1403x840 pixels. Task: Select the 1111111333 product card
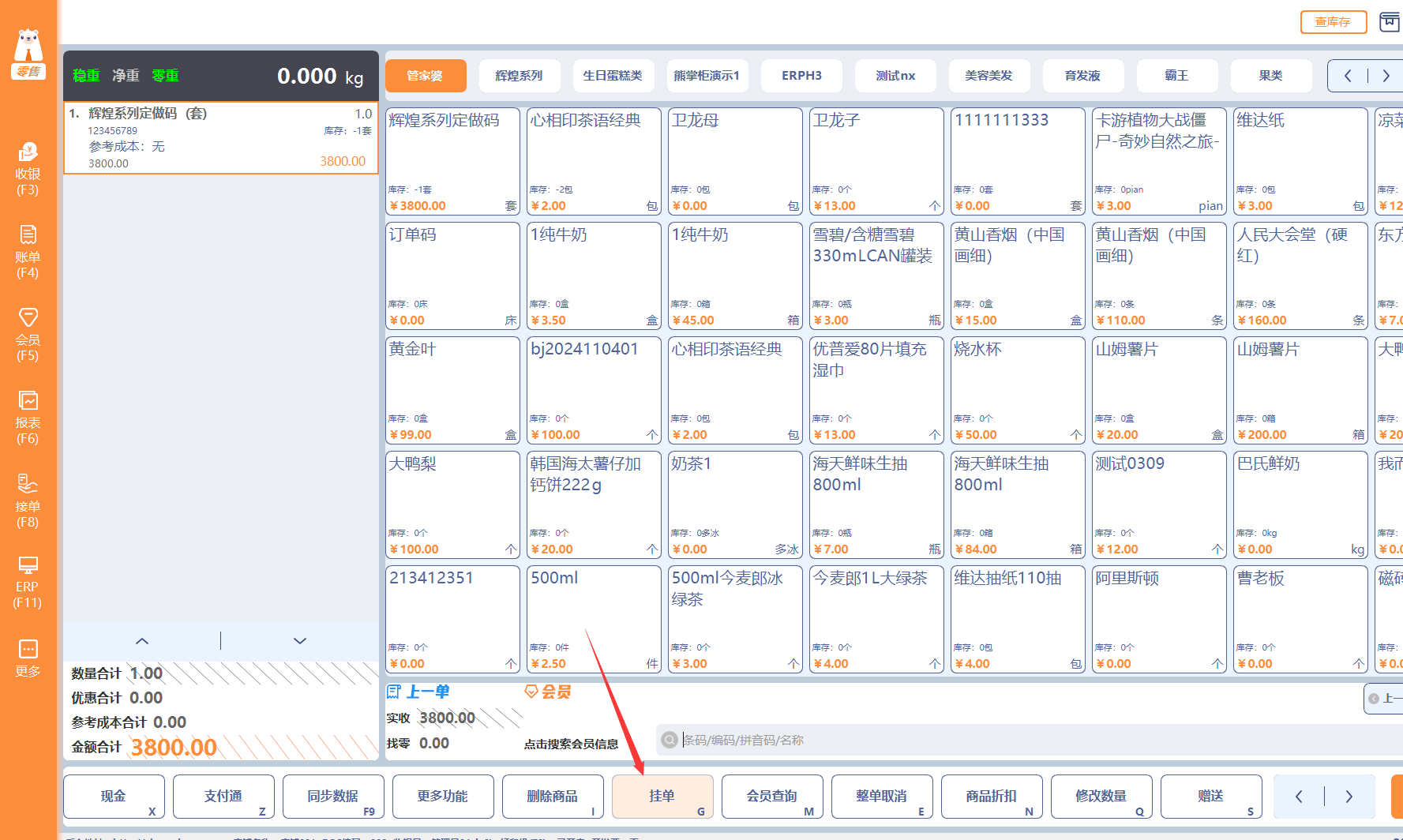click(x=1018, y=162)
